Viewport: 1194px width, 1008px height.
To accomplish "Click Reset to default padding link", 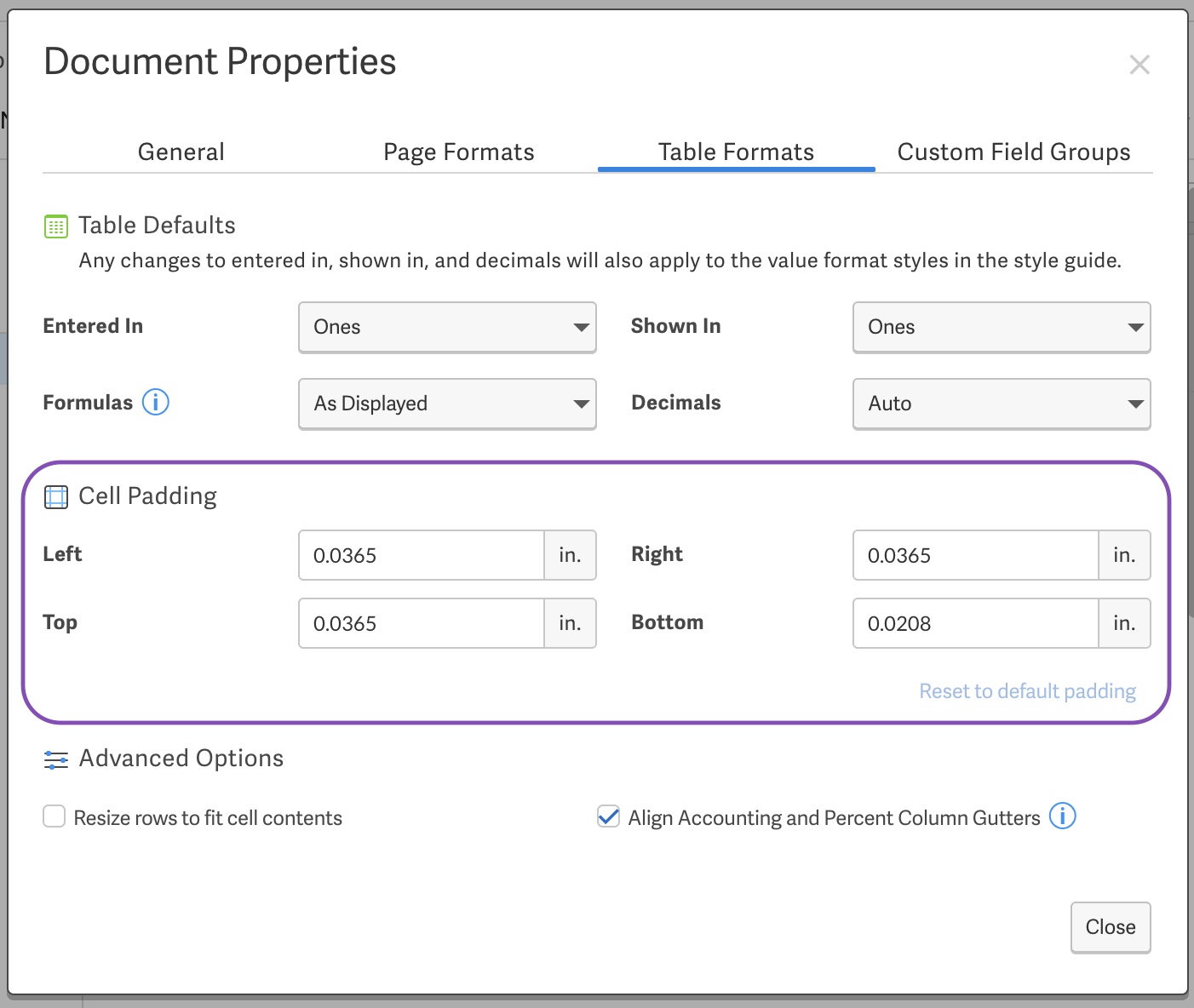I will (x=1028, y=691).
